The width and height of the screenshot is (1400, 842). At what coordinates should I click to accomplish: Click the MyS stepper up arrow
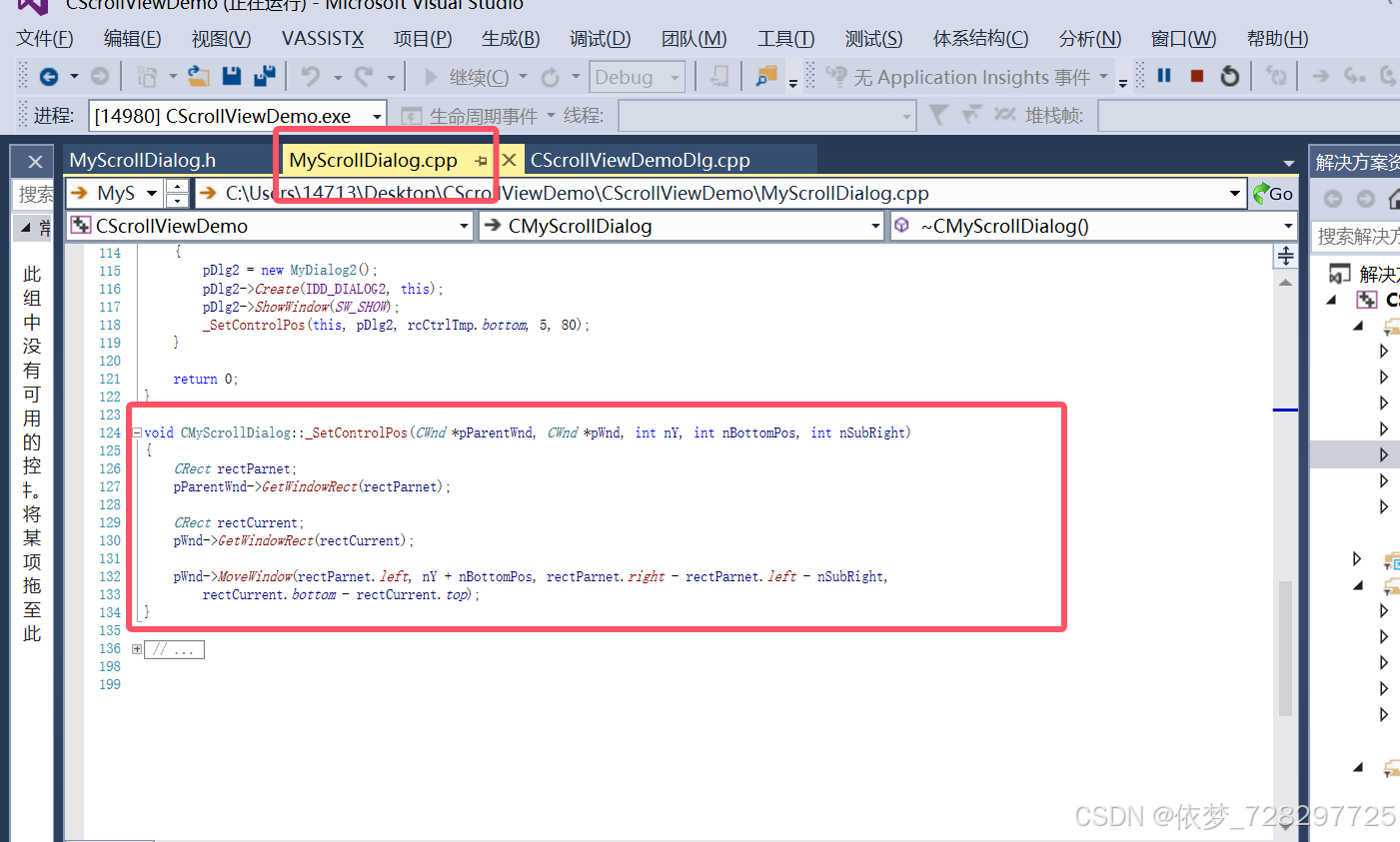[177, 187]
